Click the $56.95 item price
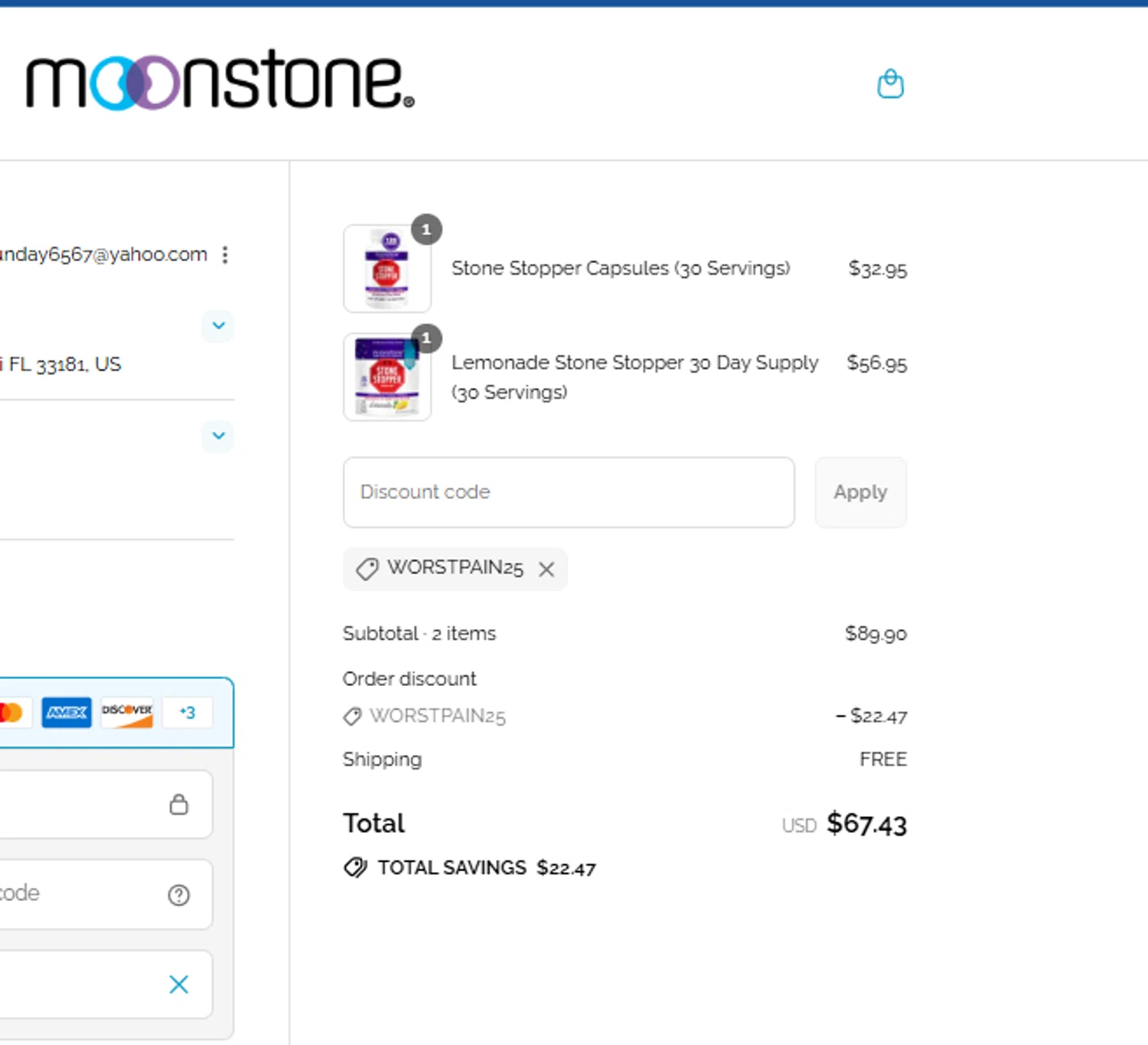The image size is (1148, 1045). [876, 363]
